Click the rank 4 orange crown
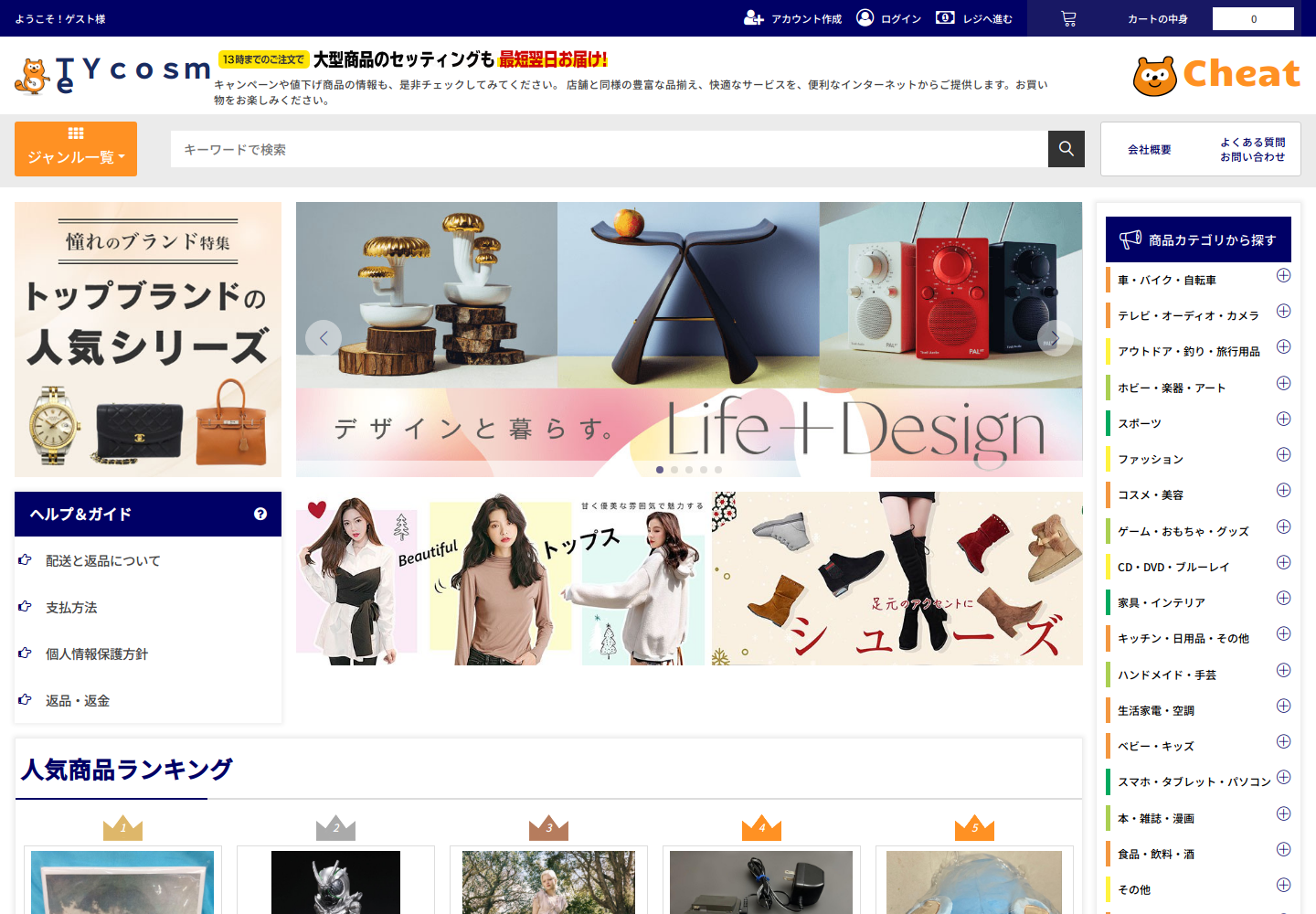The height and width of the screenshot is (914, 1316). 761,827
